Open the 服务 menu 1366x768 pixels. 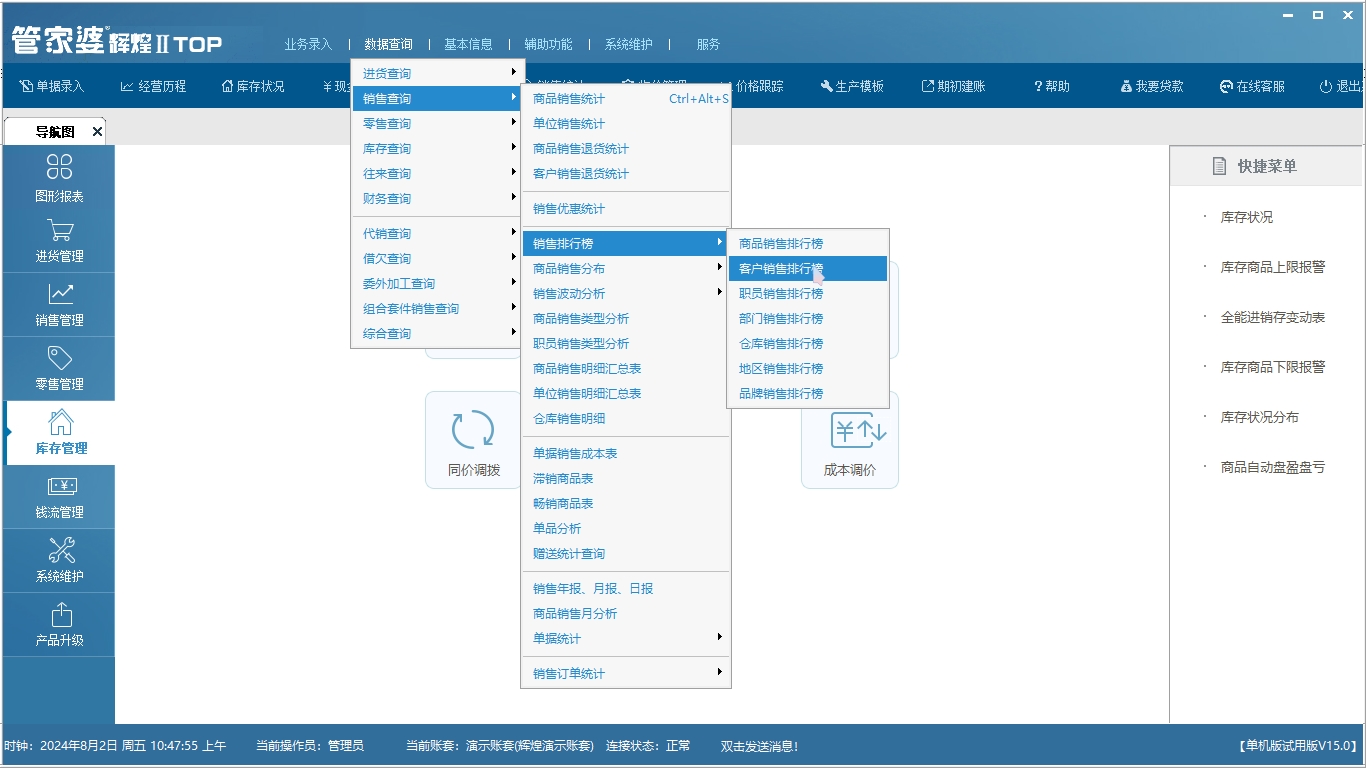point(708,44)
